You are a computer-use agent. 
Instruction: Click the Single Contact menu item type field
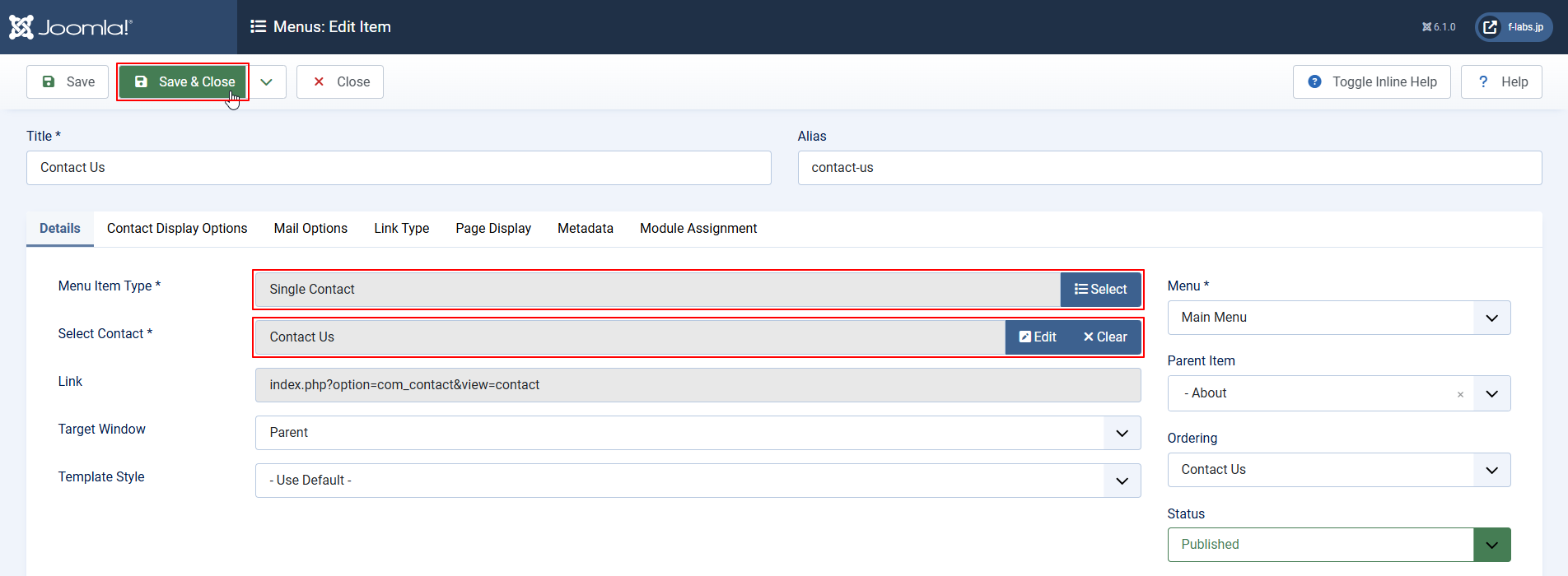click(x=658, y=290)
